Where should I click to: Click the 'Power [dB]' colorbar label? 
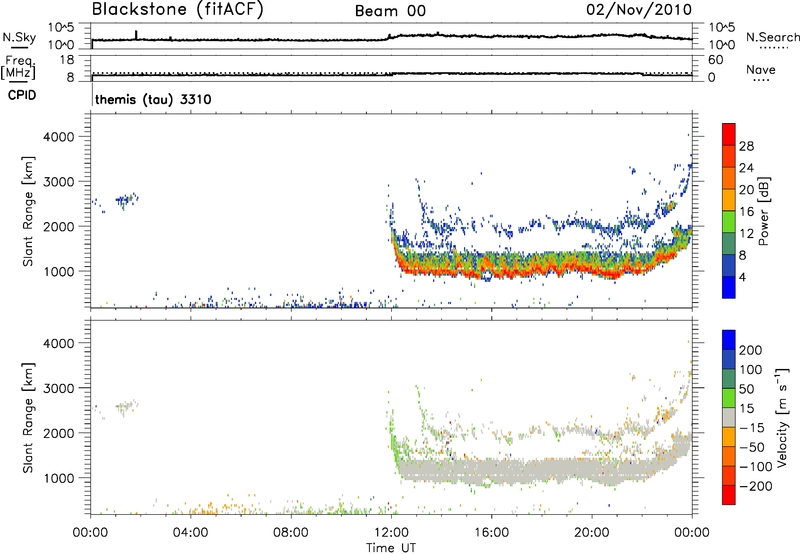(x=763, y=211)
